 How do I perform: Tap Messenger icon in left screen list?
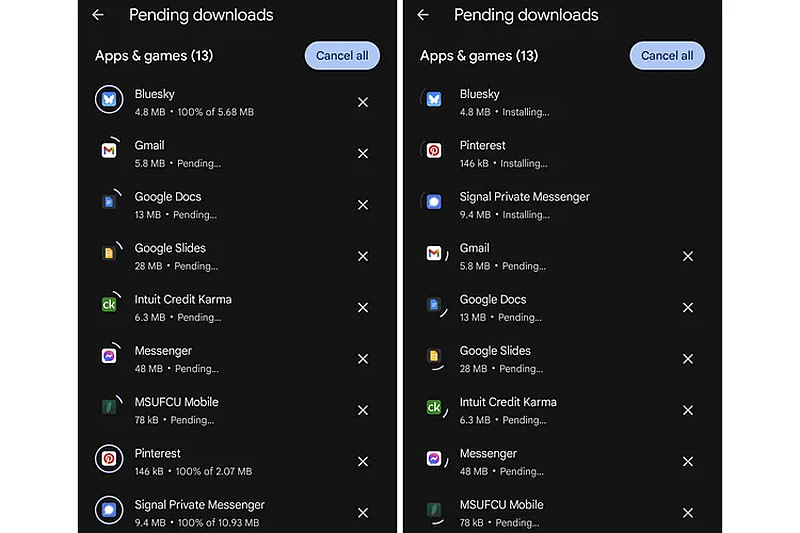tap(109, 356)
